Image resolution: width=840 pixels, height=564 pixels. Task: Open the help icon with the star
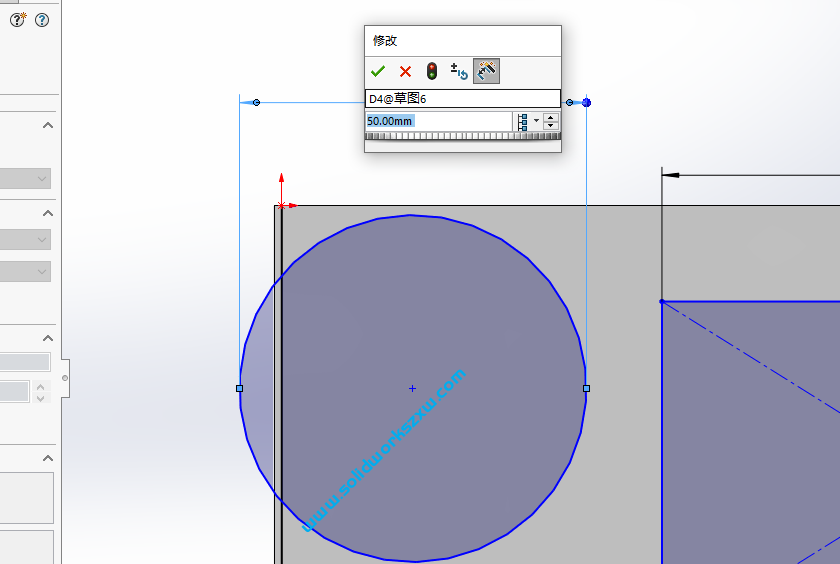(x=18, y=20)
